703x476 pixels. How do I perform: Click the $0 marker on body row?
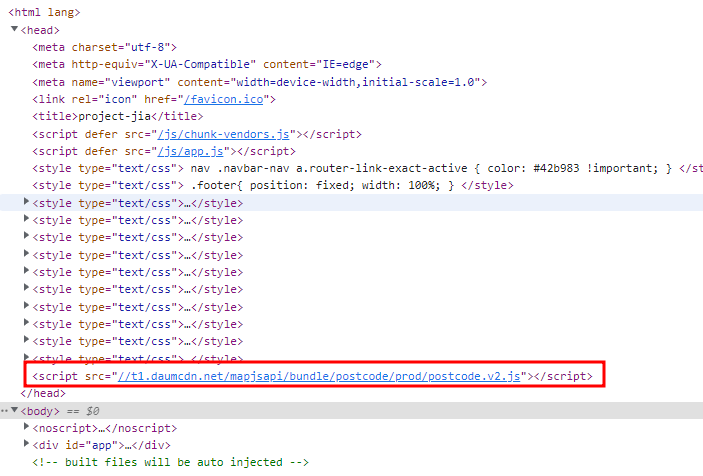tap(93, 411)
